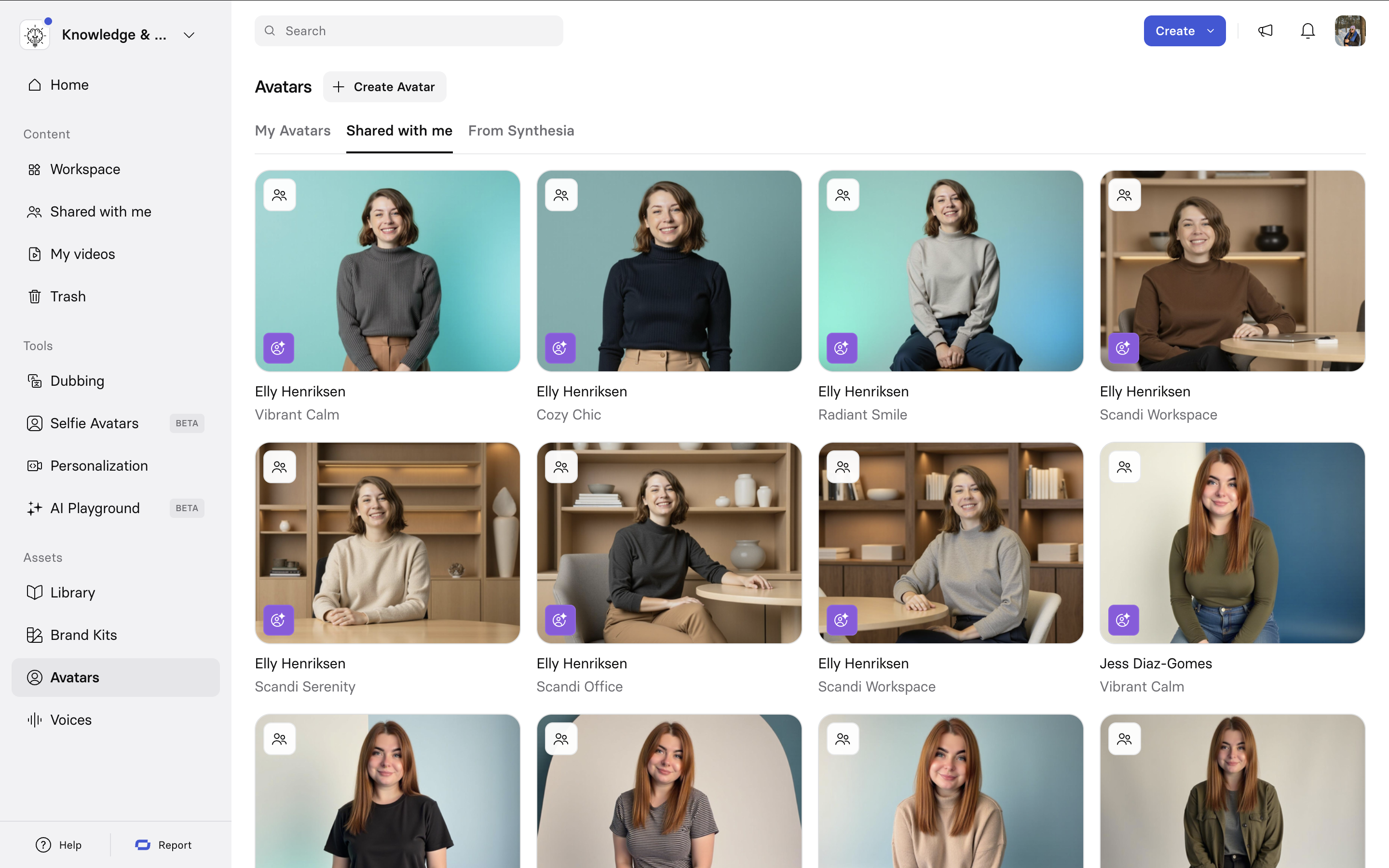1389x868 pixels.
Task: Open the notifications bell
Action: click(x=1307, y=31)
